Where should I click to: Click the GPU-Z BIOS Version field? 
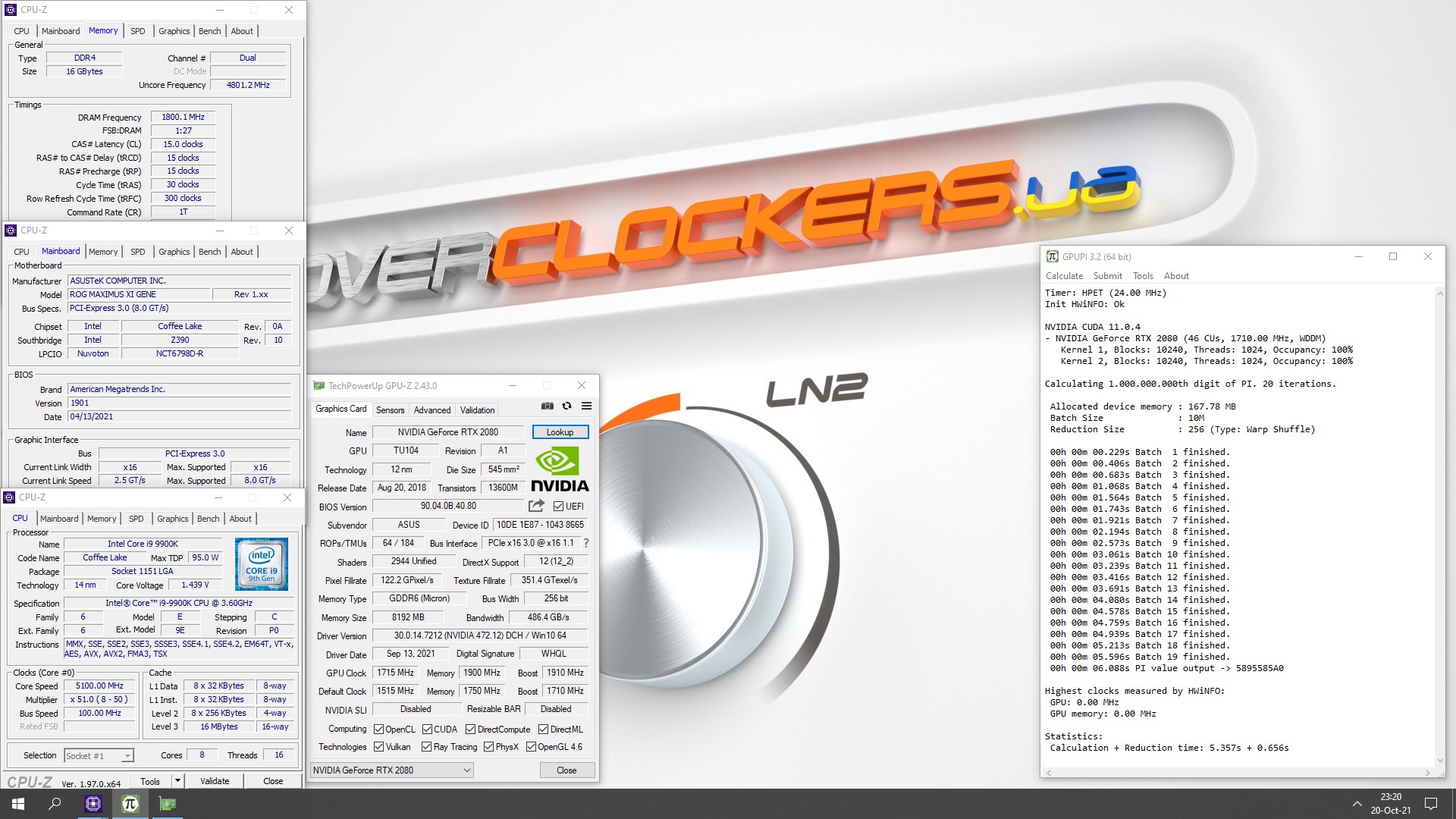coord(448,506)
